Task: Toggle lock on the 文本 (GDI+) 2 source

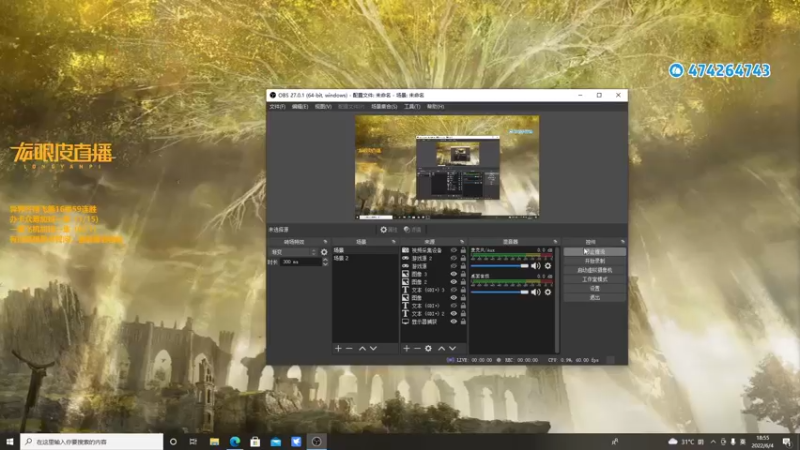Action: (463, 314)
